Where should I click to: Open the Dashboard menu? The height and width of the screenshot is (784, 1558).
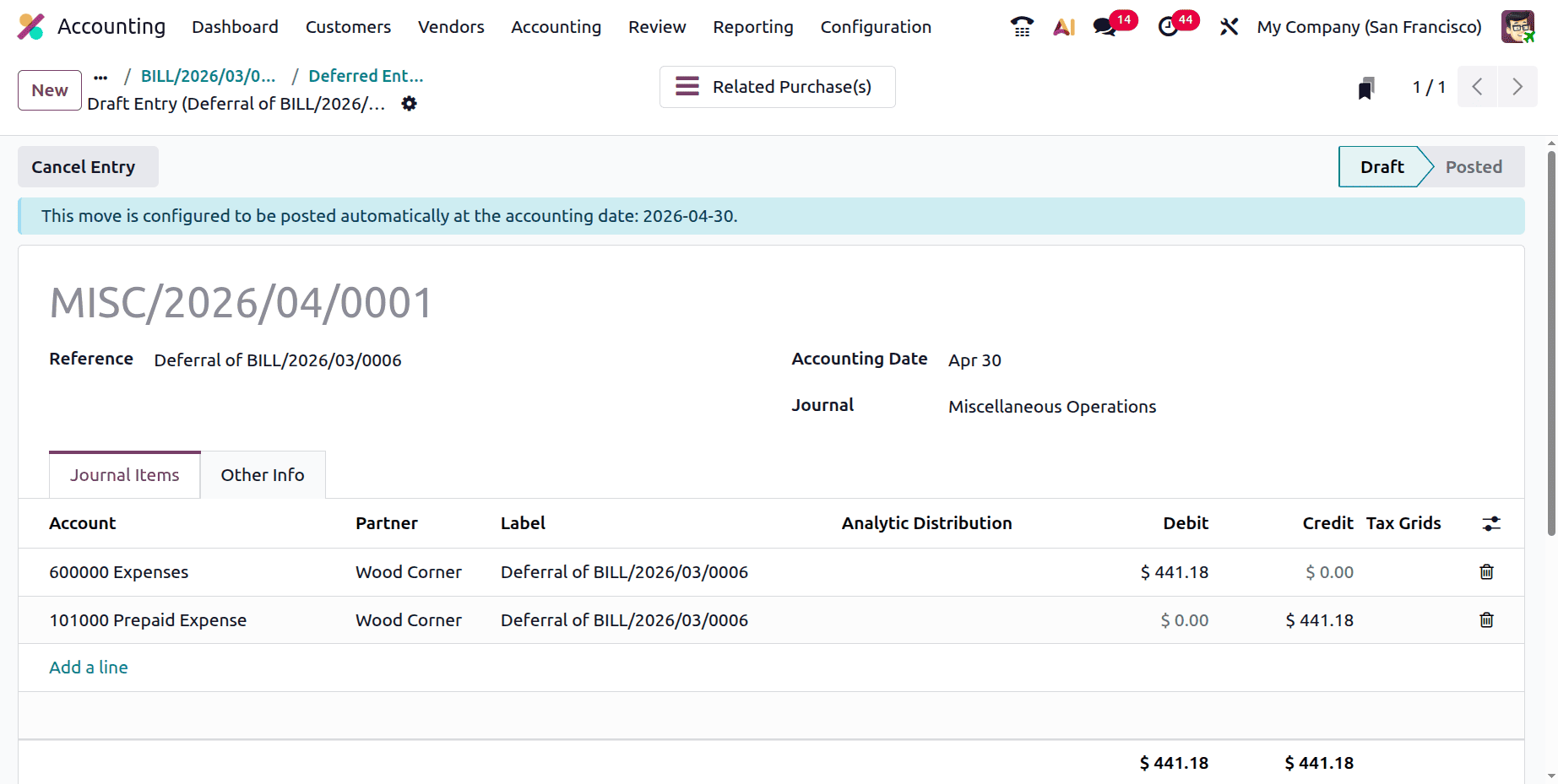click(x=235, y=27)
